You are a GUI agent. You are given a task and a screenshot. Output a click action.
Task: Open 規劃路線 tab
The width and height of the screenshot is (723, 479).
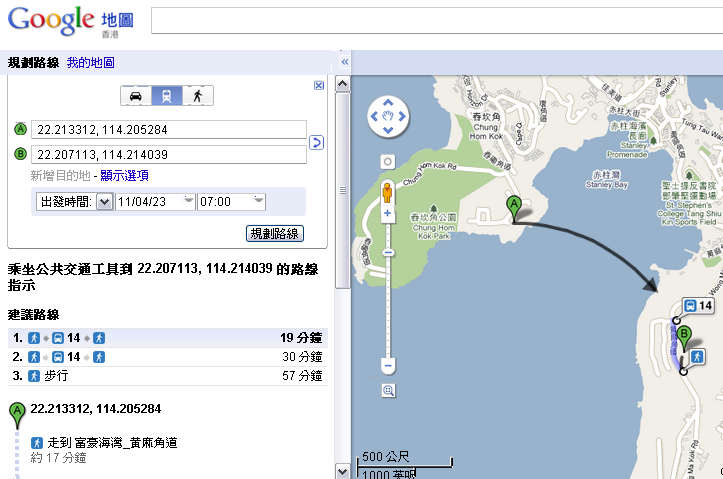34,62
